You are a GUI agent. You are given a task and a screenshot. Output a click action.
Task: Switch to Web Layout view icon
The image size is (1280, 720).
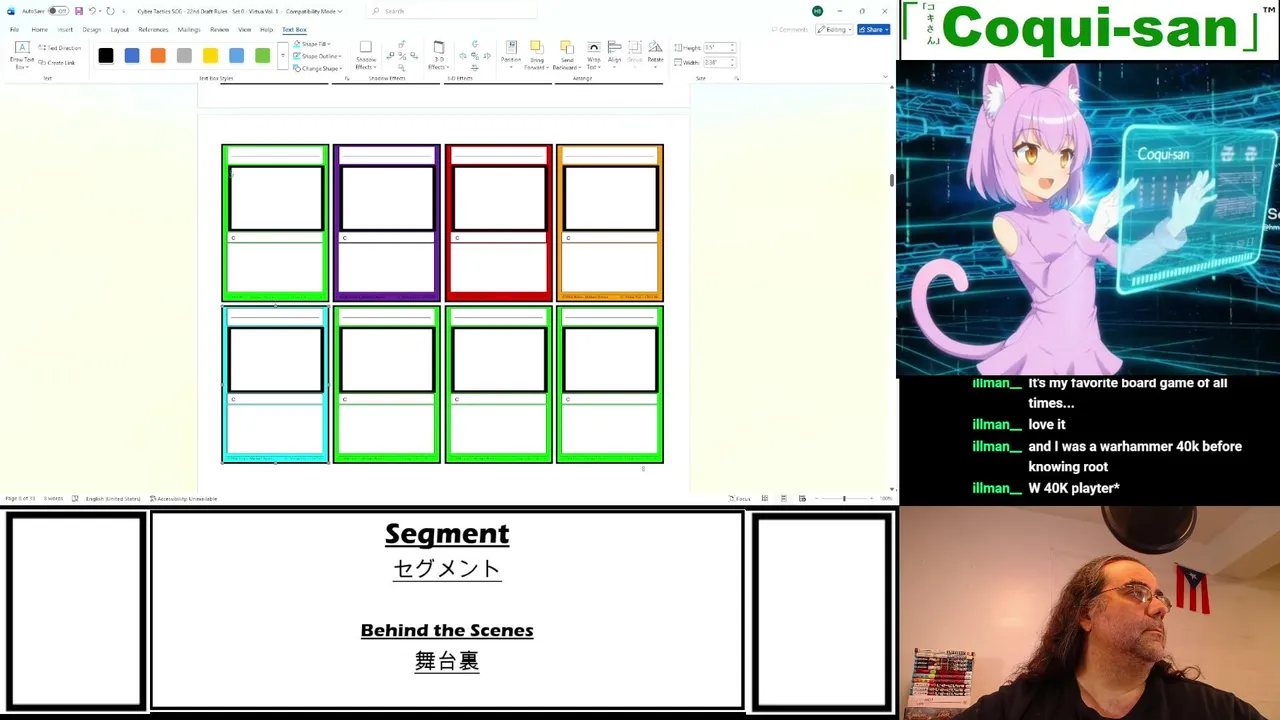click(802, 498)
